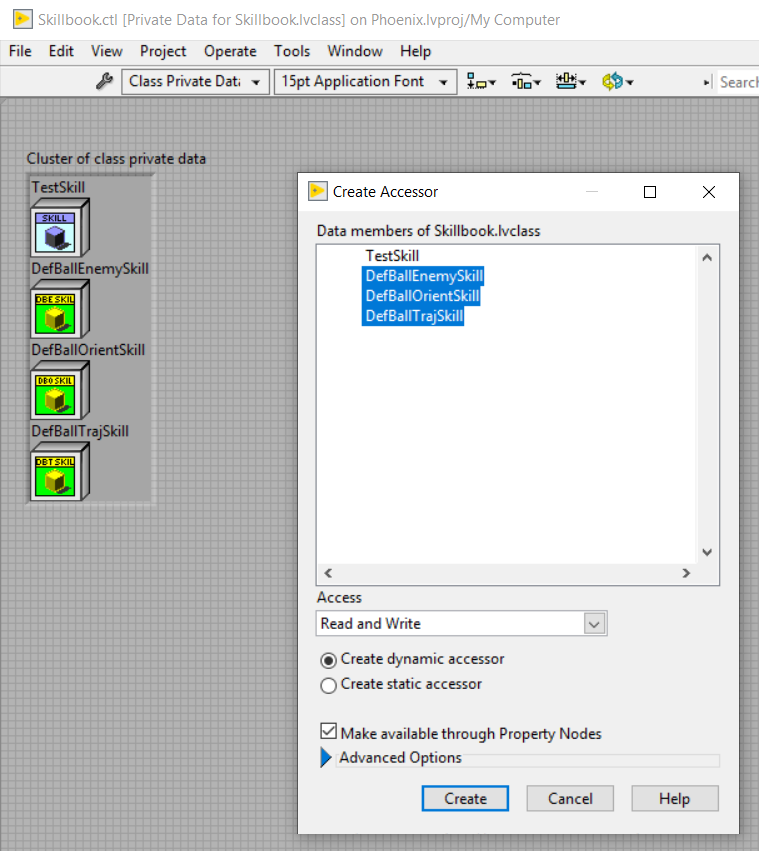Image resolution: width=759 pixels, height=851 pixels.
Task: Click the list scroll right arrow
Action: click(x=686, y=573)
